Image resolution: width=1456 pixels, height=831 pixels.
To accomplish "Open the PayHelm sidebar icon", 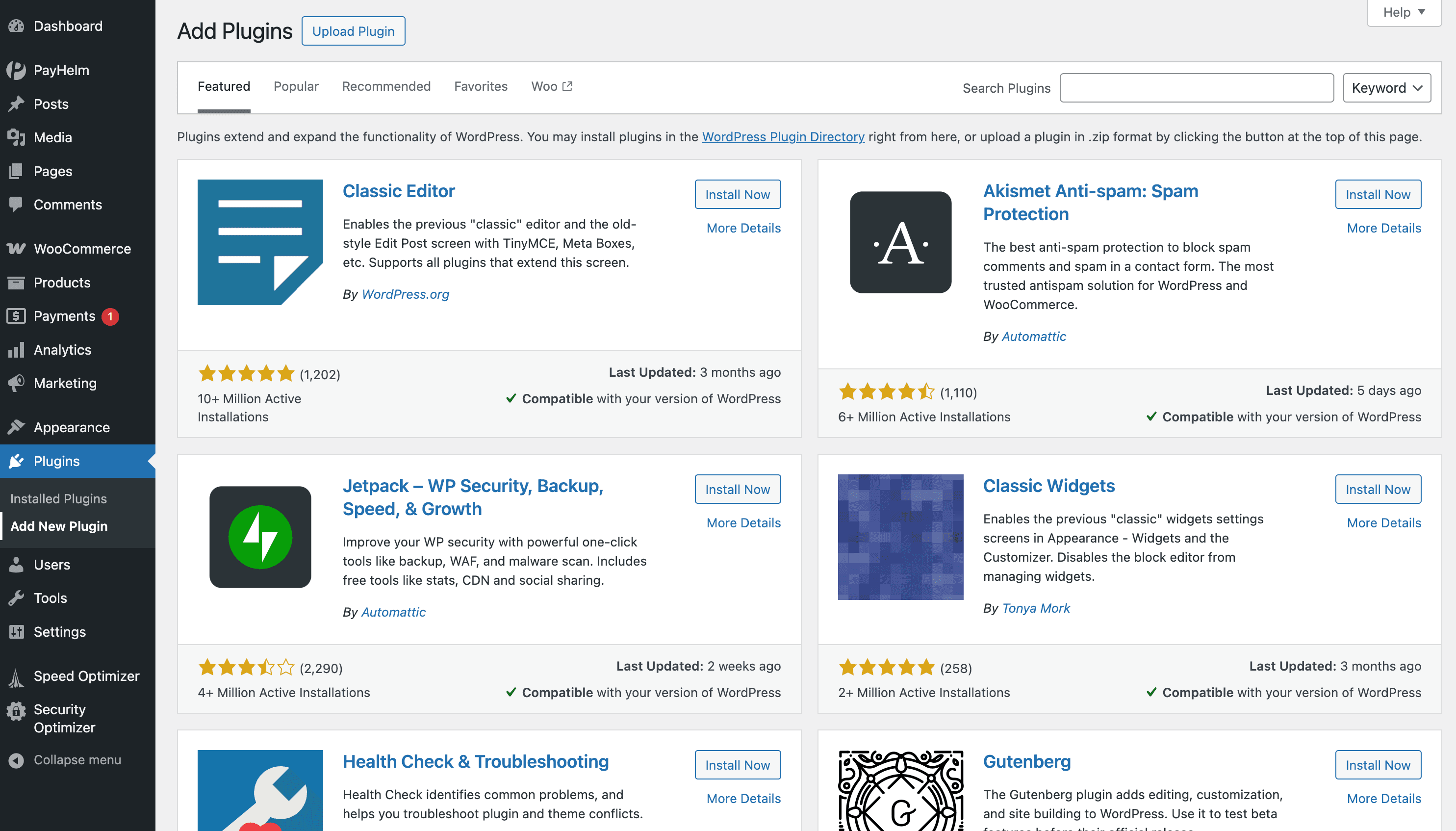I will click(17, 70).
